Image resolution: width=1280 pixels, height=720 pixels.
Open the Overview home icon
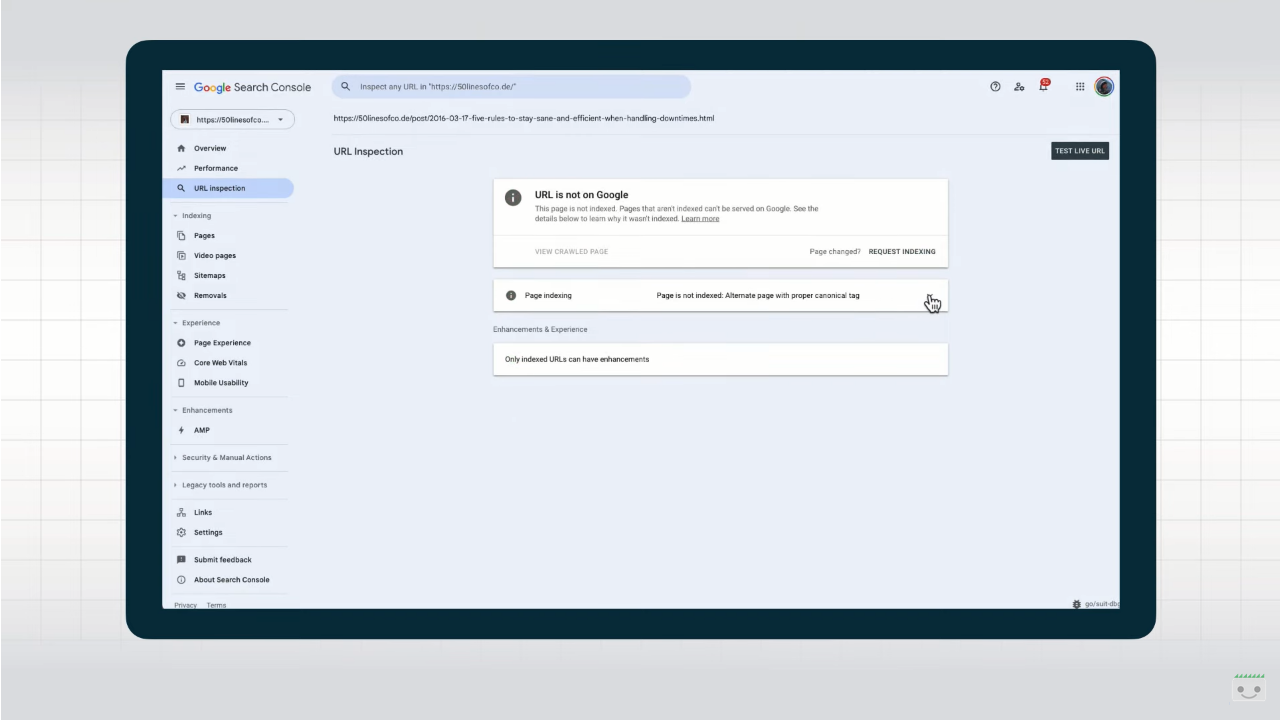coord(183,148)
